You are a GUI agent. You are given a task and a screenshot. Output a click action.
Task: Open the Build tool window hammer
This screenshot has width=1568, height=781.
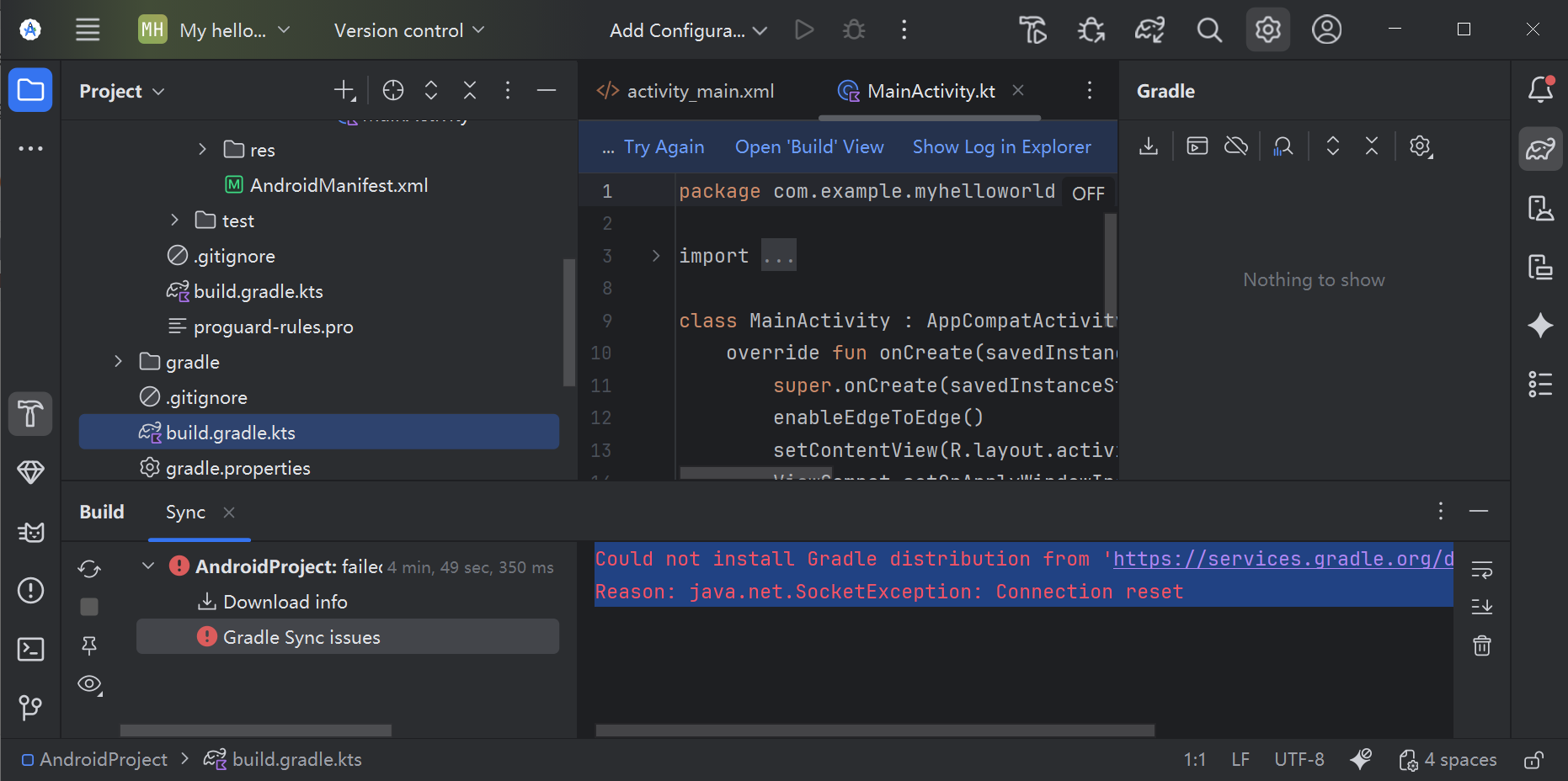click(x=30, y=414)
